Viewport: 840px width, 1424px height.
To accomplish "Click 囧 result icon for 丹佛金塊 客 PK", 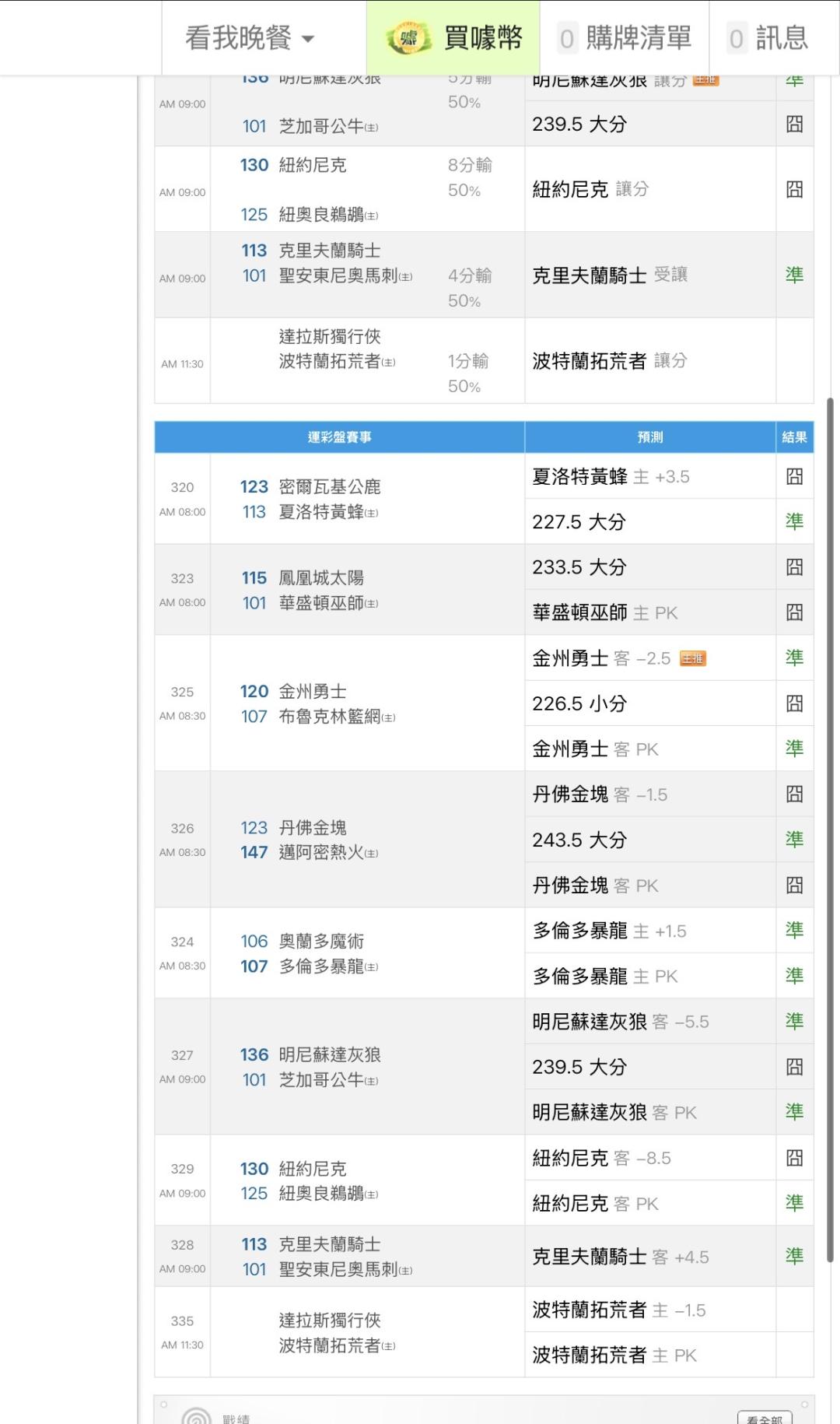I will pos(794,886).
